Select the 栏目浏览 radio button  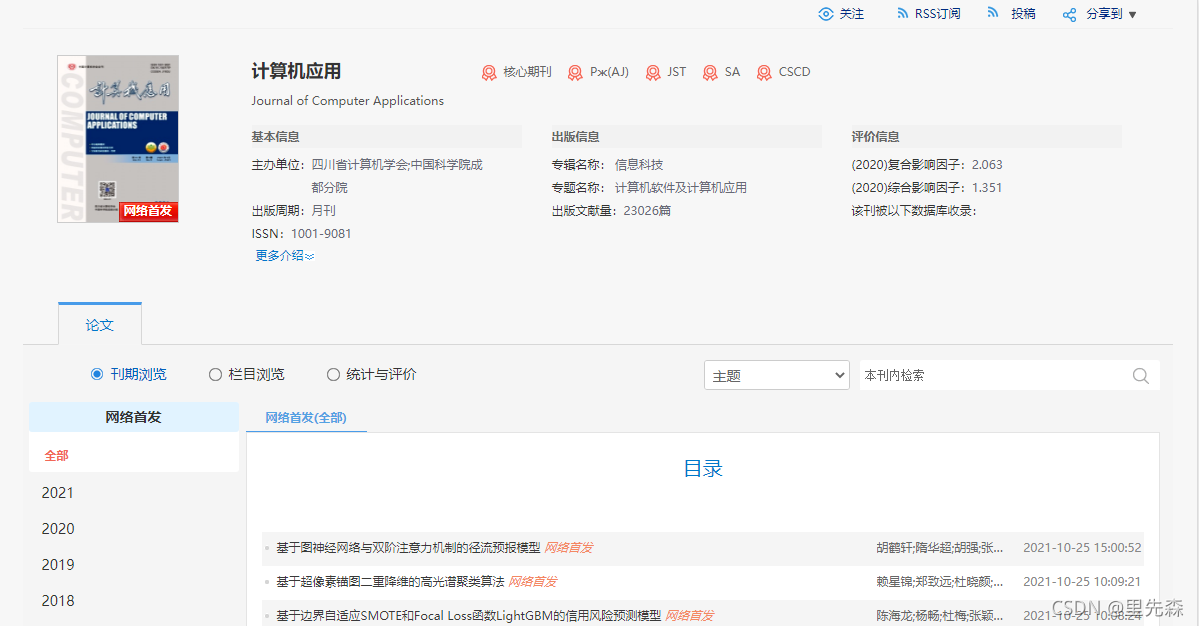(x=215, y=374)
